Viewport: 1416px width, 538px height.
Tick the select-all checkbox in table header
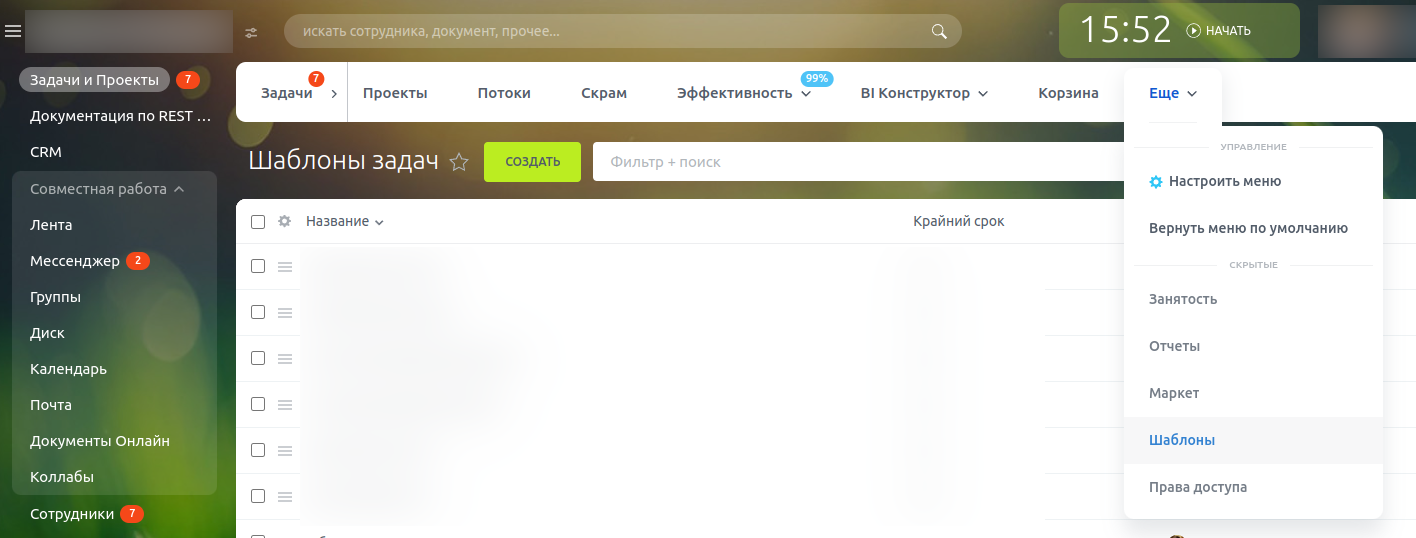(258, 222)
